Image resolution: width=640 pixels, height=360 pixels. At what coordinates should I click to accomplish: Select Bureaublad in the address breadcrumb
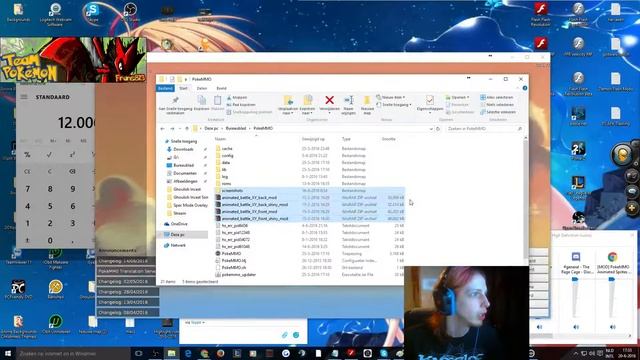coord(236,129)
